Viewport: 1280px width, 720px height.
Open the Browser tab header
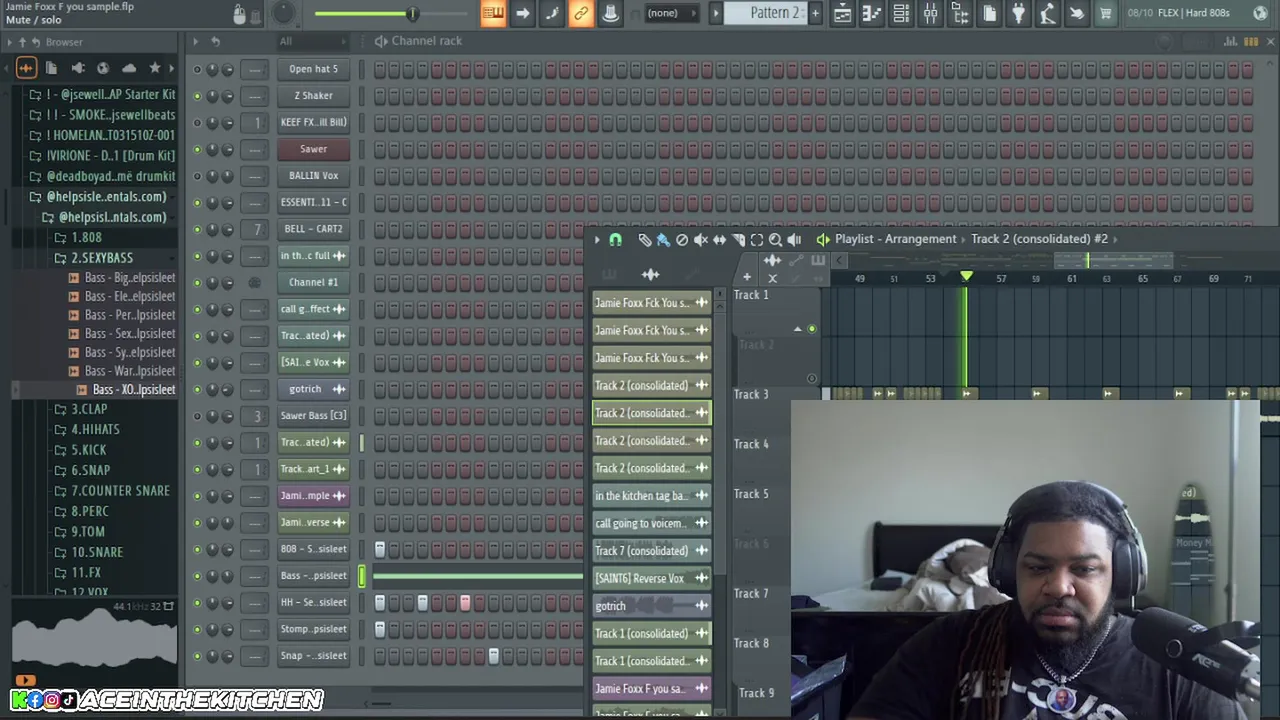[x=63, y=42]
